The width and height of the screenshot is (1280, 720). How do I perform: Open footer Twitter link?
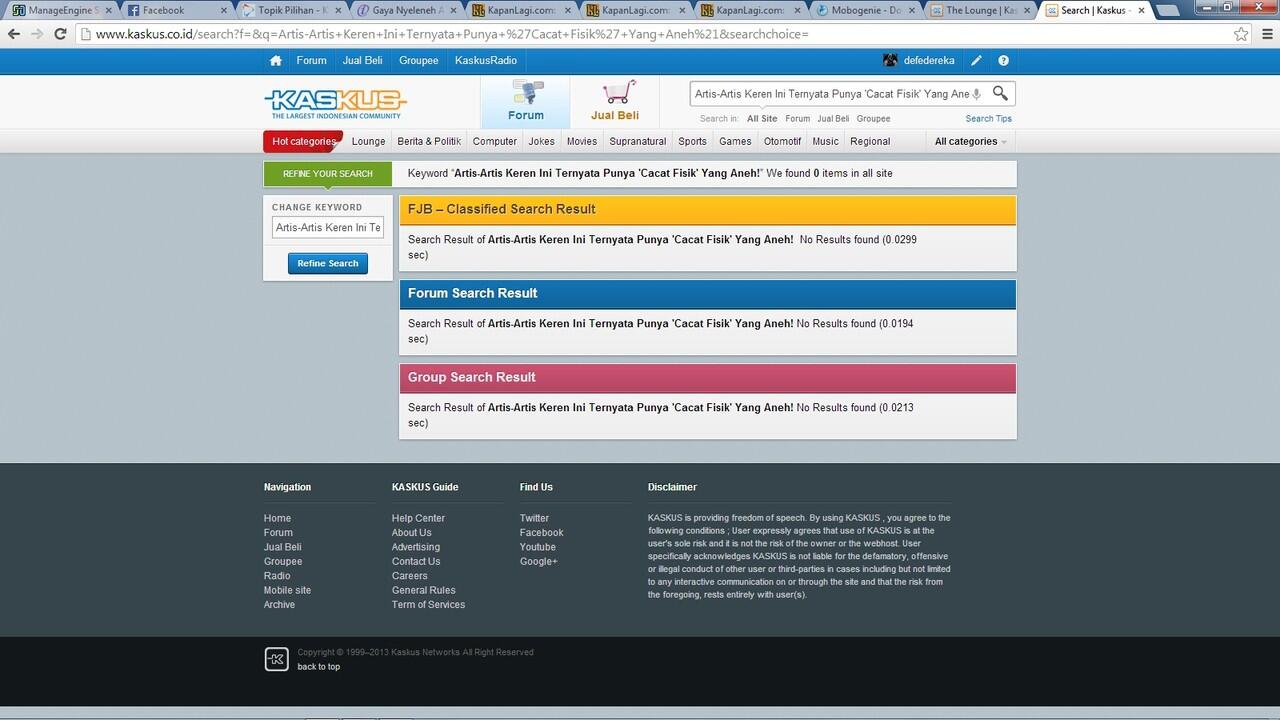pos(534,518)
